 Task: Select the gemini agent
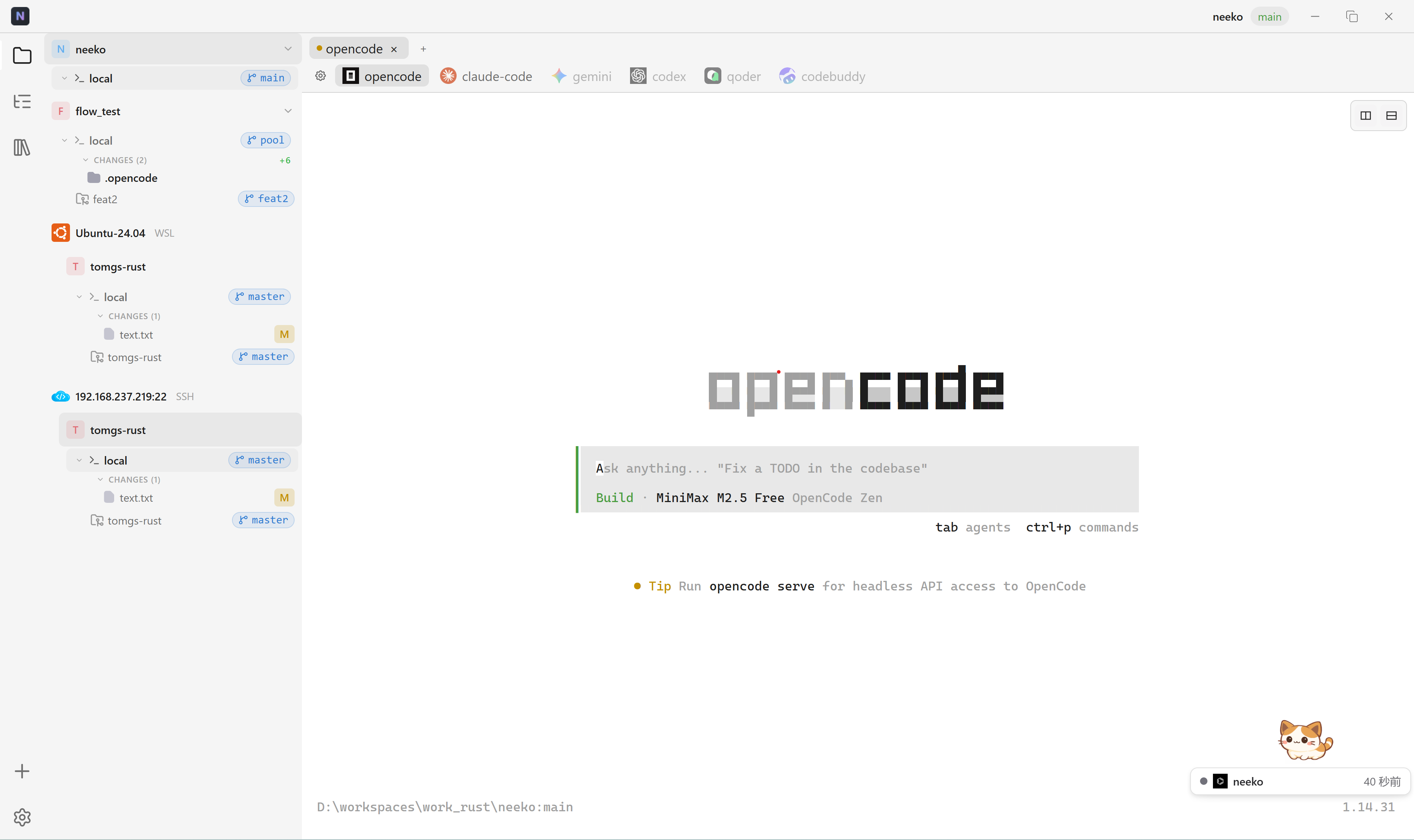click(x=582, y=76)
